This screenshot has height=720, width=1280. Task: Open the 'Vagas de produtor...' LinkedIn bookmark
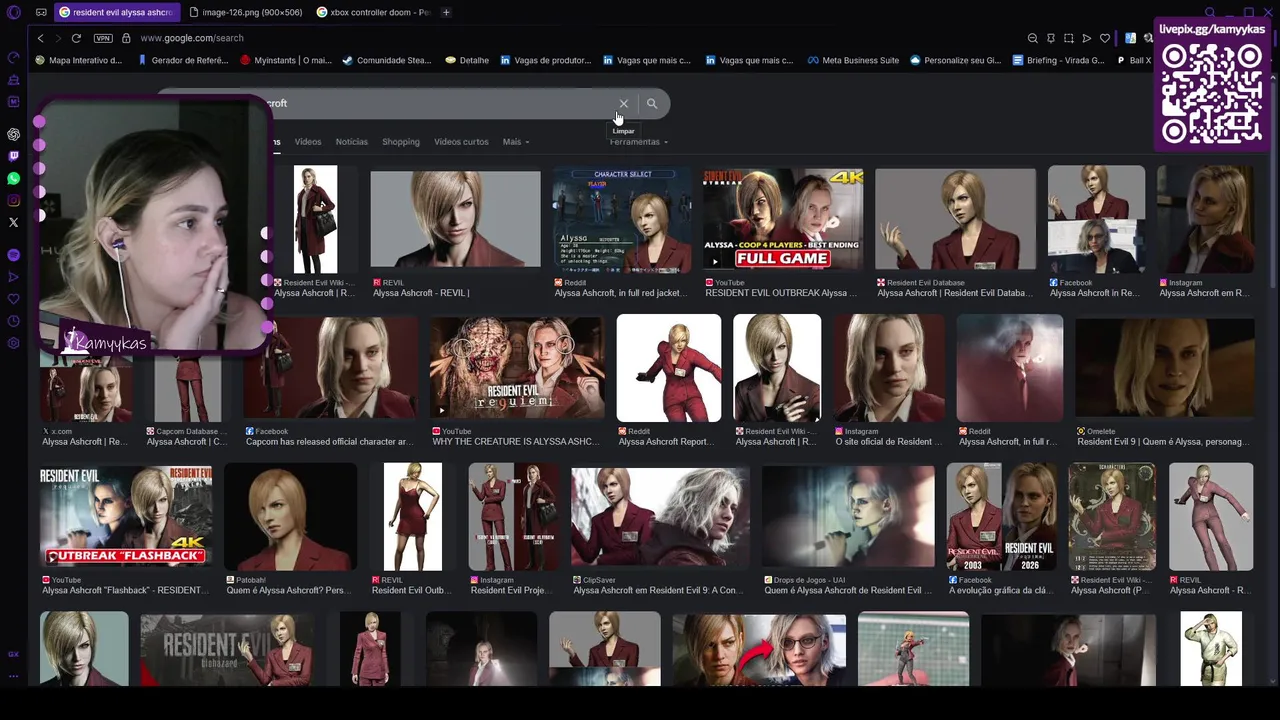[x=546, y=60]
